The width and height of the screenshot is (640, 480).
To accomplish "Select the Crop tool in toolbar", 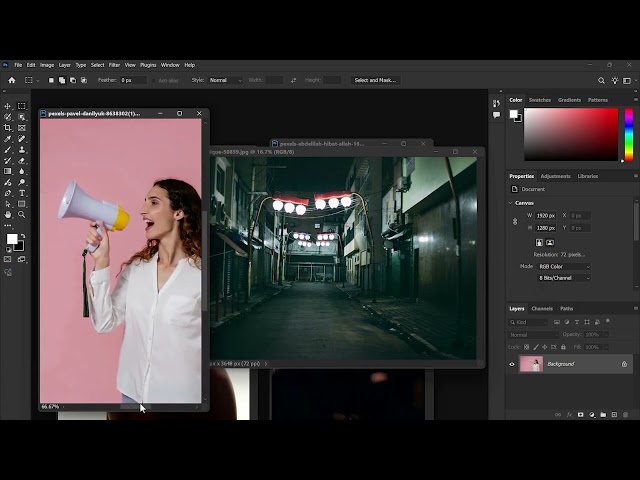I will point(8,128).
